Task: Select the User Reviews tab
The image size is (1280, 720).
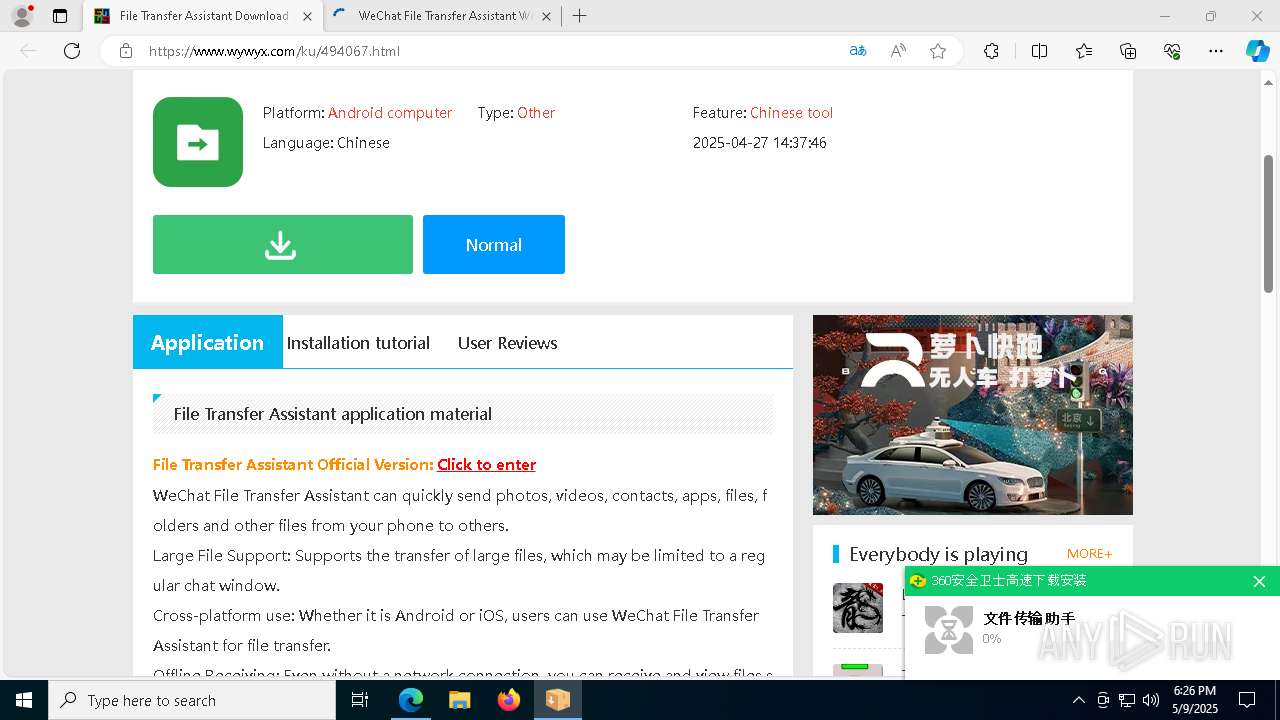Action: (508, 343)
